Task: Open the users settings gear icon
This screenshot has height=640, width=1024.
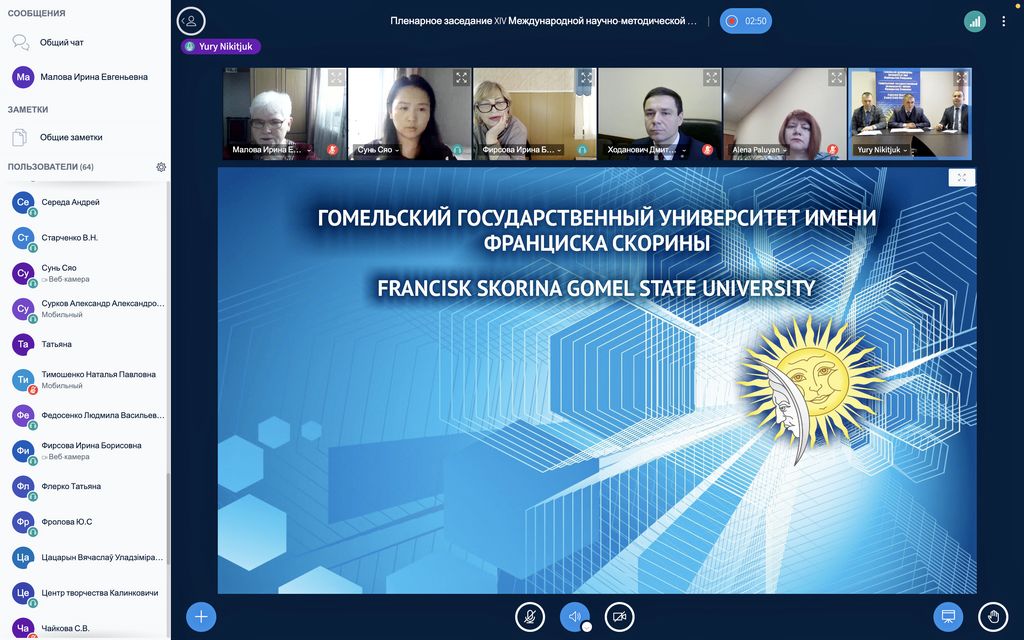Action: click(161, 167)
